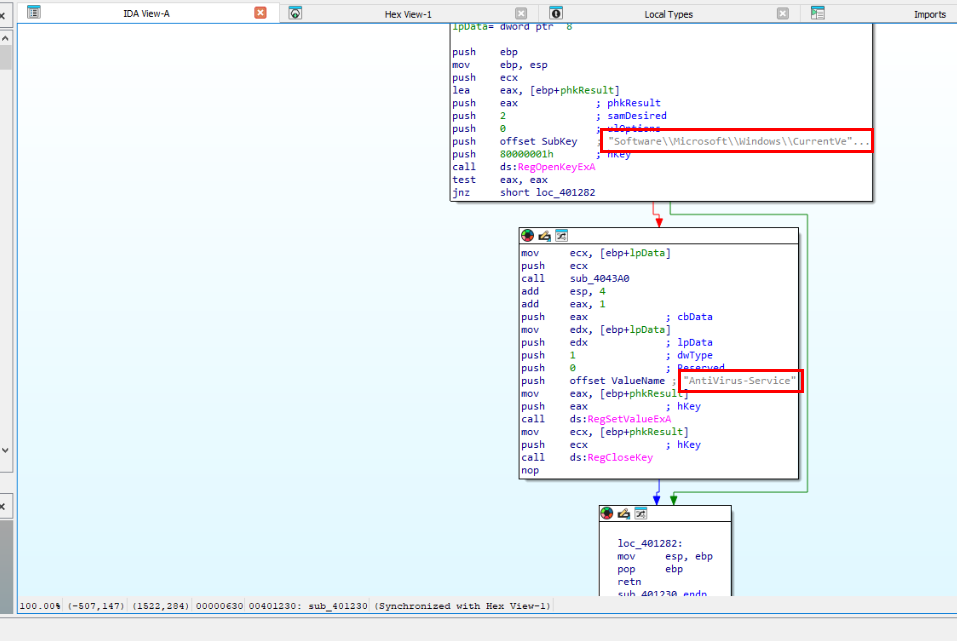Close the IDA View-A tab
The image size is (957, 641).
click(x=261, y=13)
